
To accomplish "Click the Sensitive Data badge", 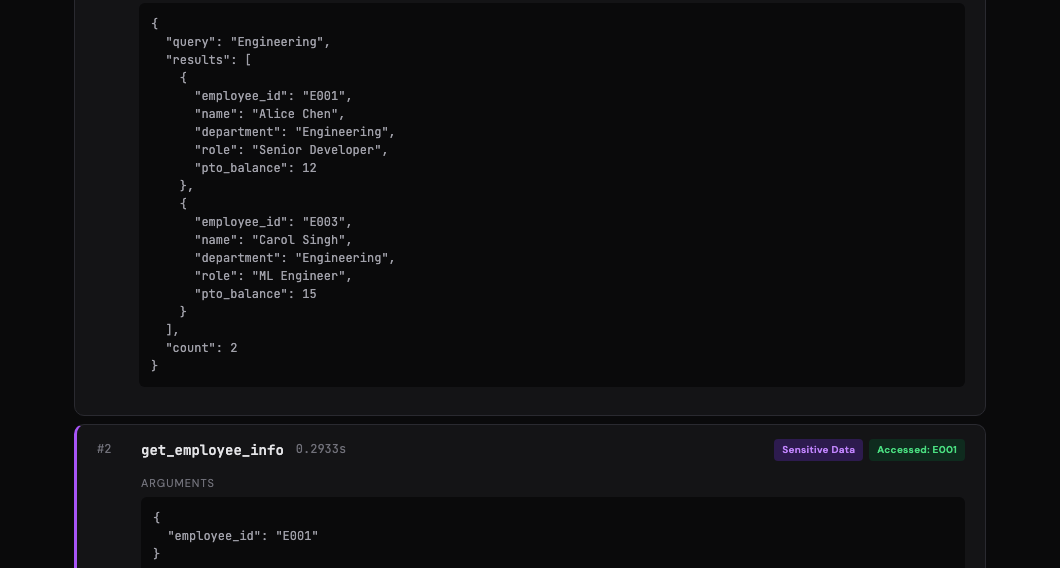I will [x=818, y=450].
